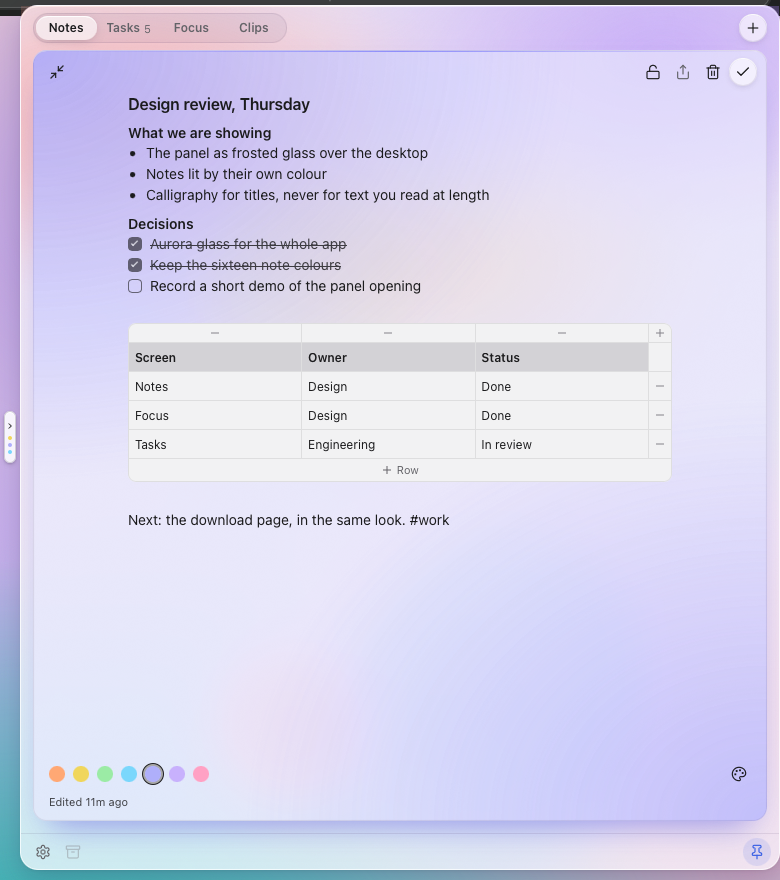This screenshot has width=780, height=880.
Task: Click bullet 'The panel as frosted glass'
Action: 287,153
